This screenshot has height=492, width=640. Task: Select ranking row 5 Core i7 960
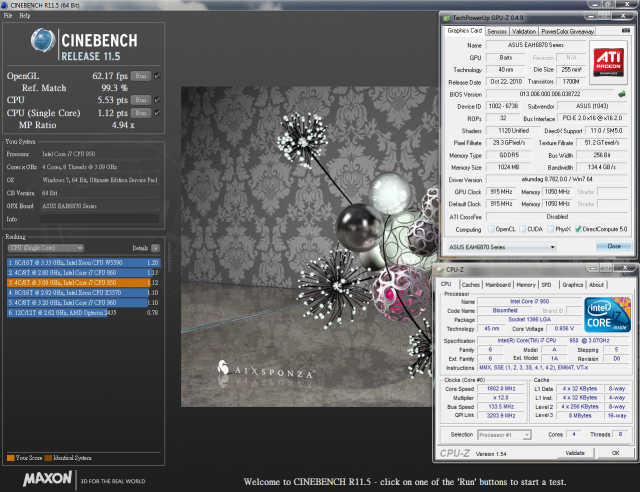tap(83, 303)
